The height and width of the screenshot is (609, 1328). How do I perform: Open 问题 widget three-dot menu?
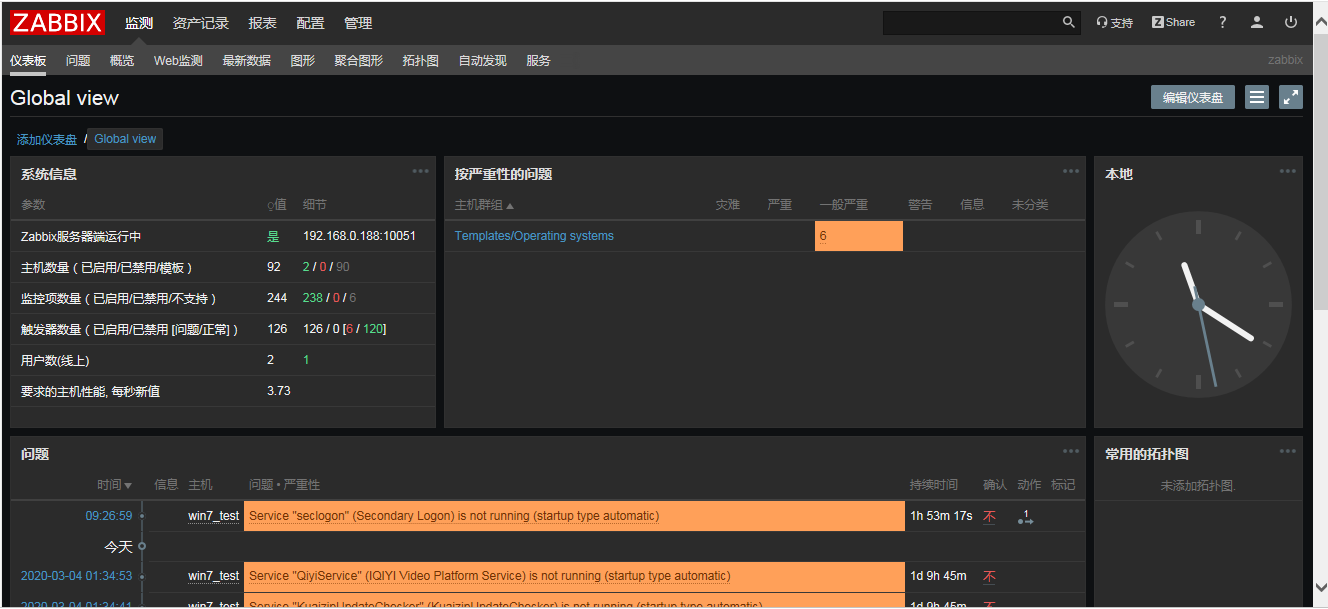(1071, 451)
